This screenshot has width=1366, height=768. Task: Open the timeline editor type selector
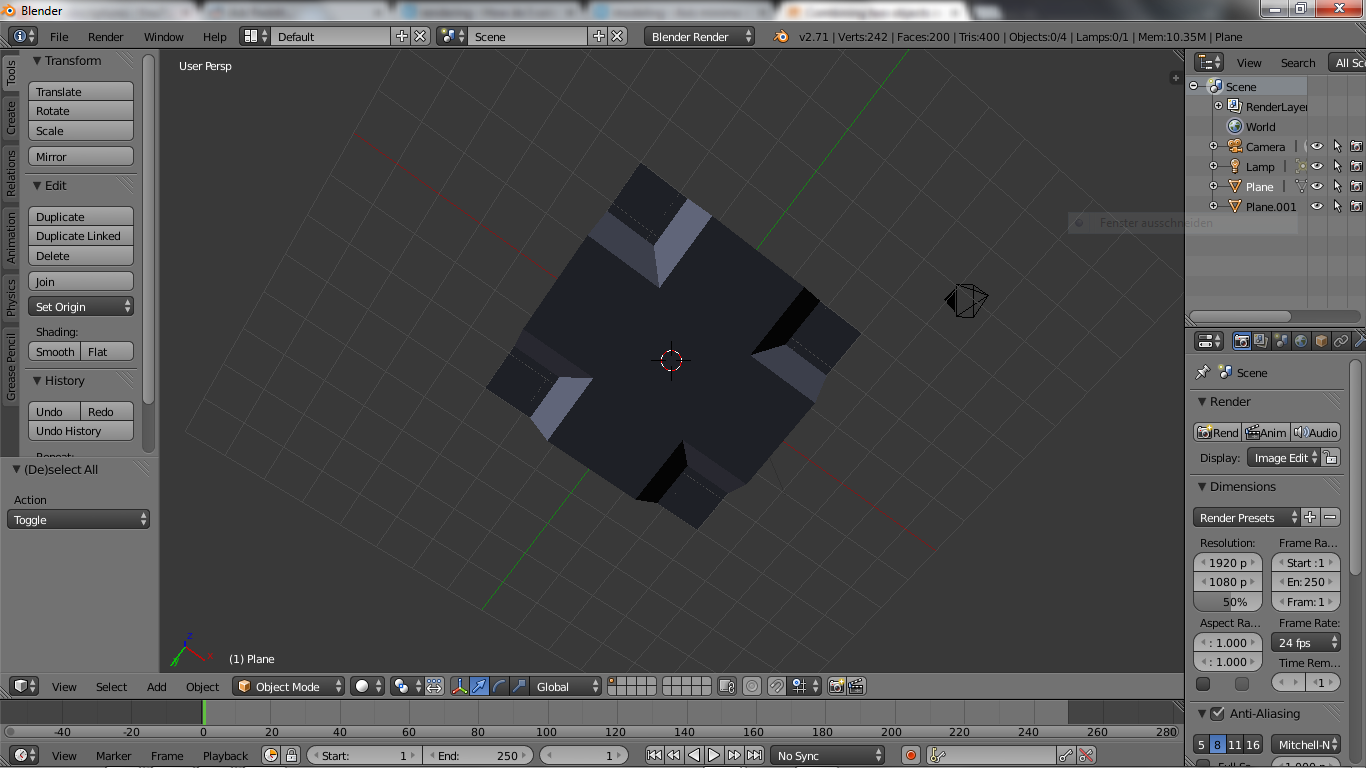pos(24,755)
